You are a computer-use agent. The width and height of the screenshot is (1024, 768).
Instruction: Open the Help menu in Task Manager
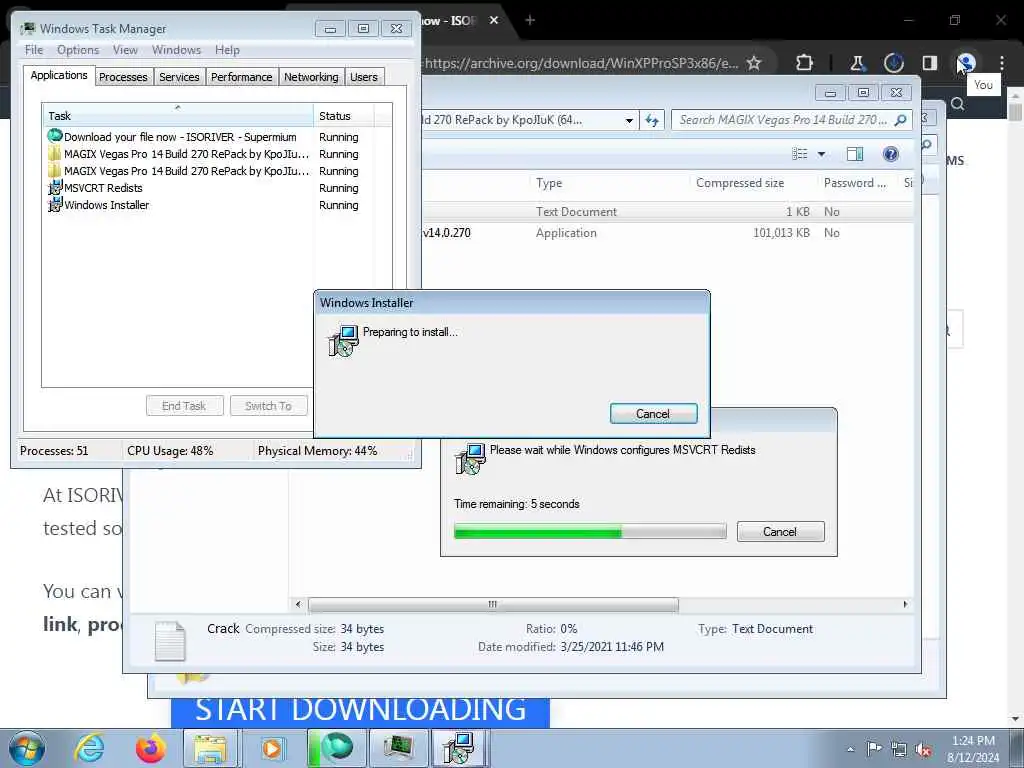[x=227, y=50]
